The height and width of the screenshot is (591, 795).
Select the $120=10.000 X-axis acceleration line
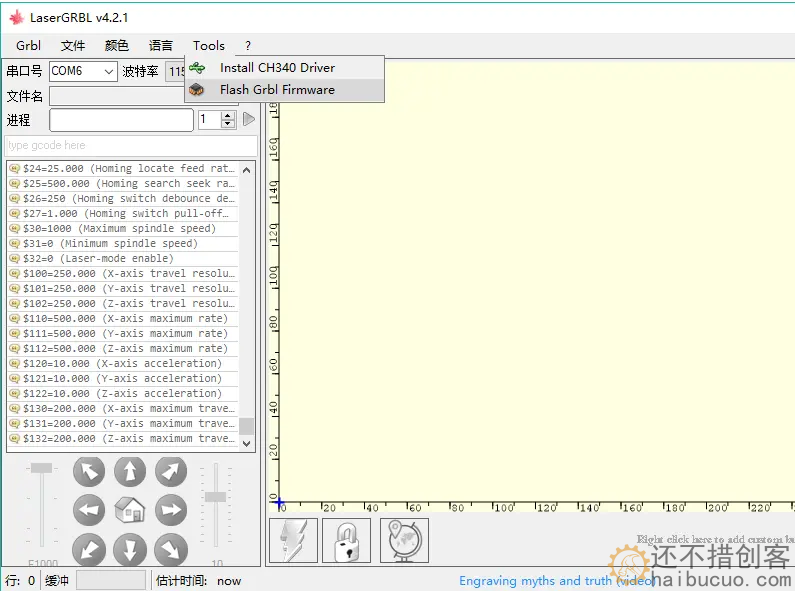click(123, 363)
